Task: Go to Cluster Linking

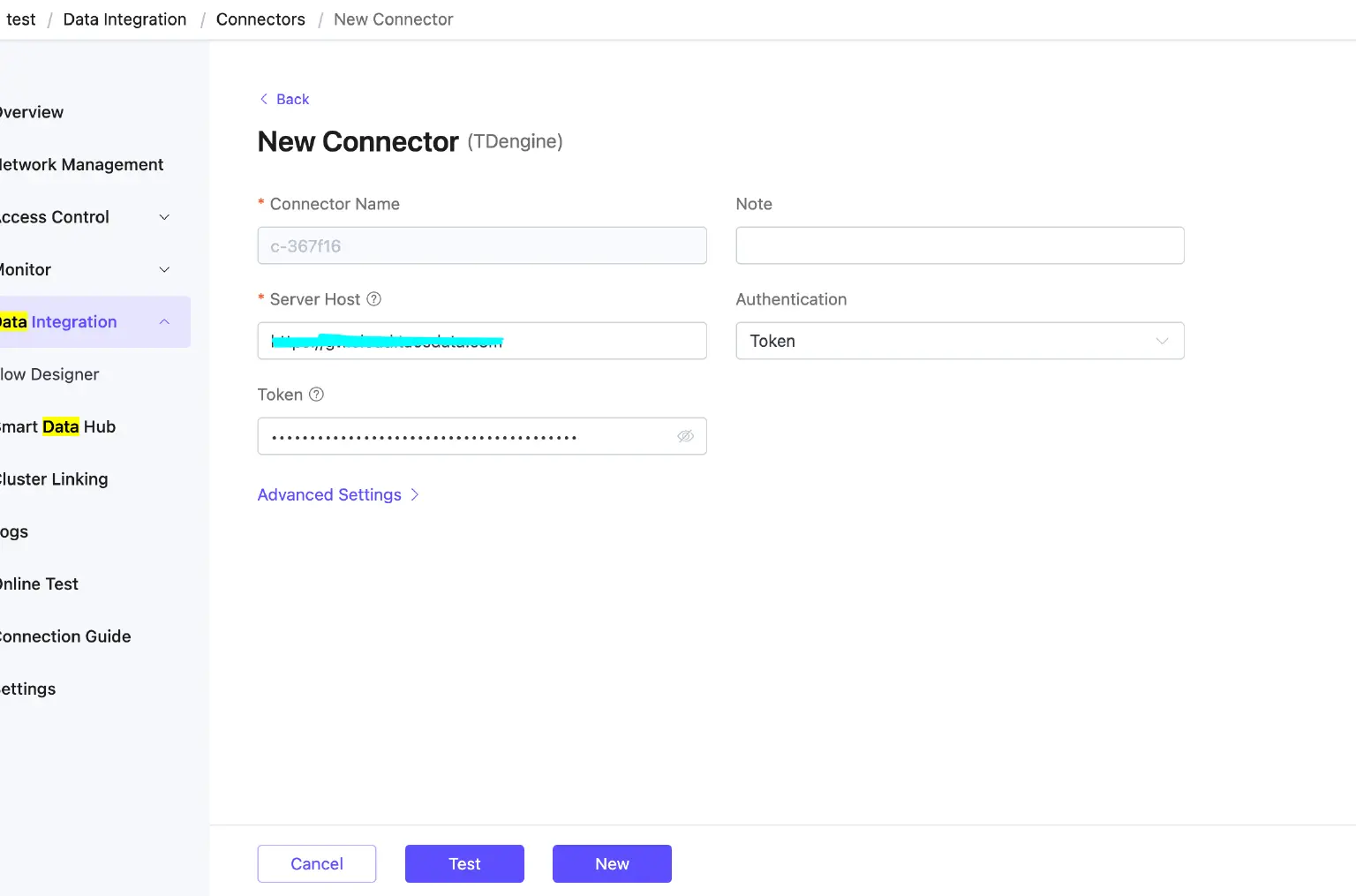Action: [x=55, y=479]
